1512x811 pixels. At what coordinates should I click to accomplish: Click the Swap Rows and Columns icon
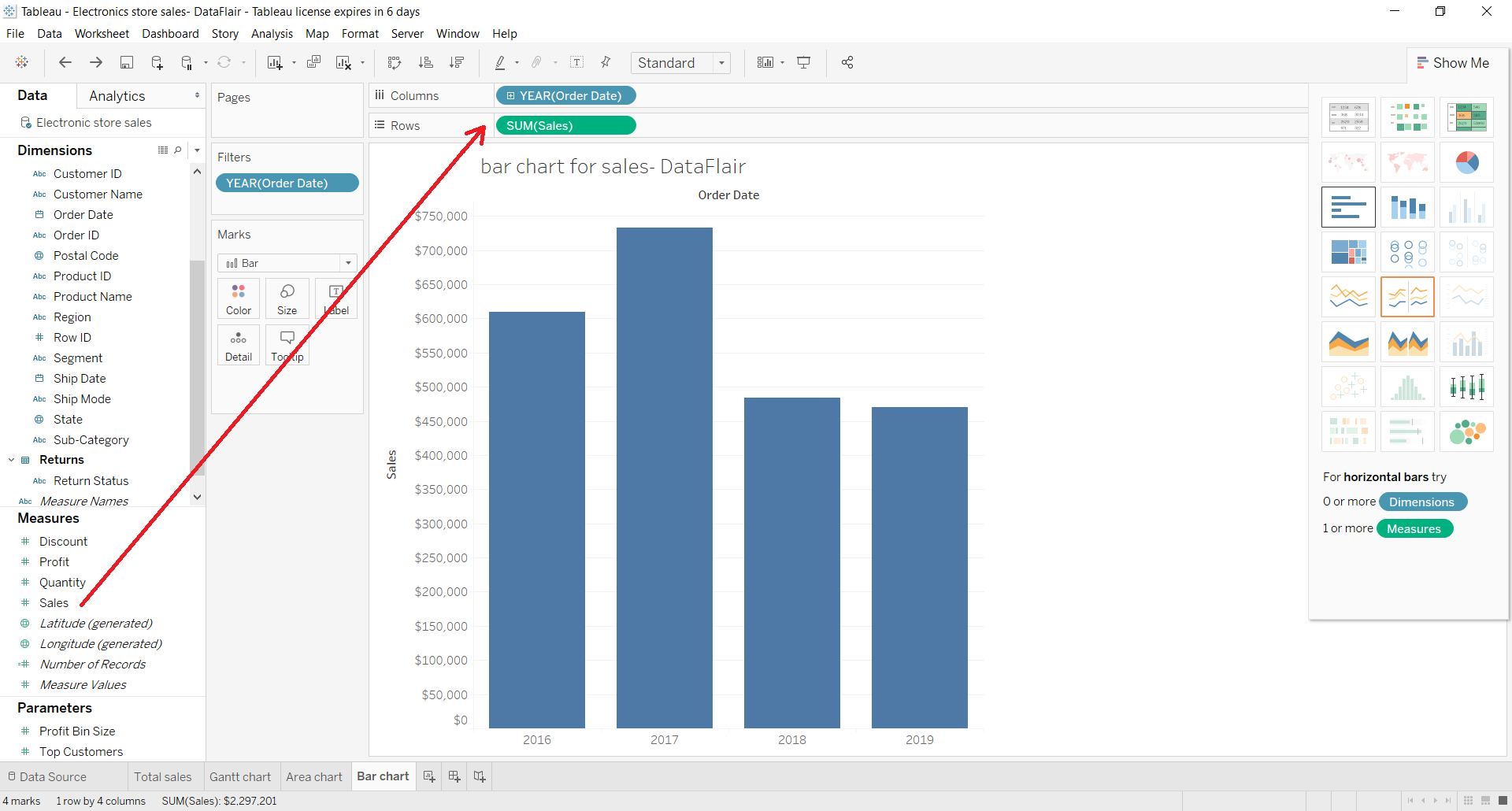[x=395, y=63]
